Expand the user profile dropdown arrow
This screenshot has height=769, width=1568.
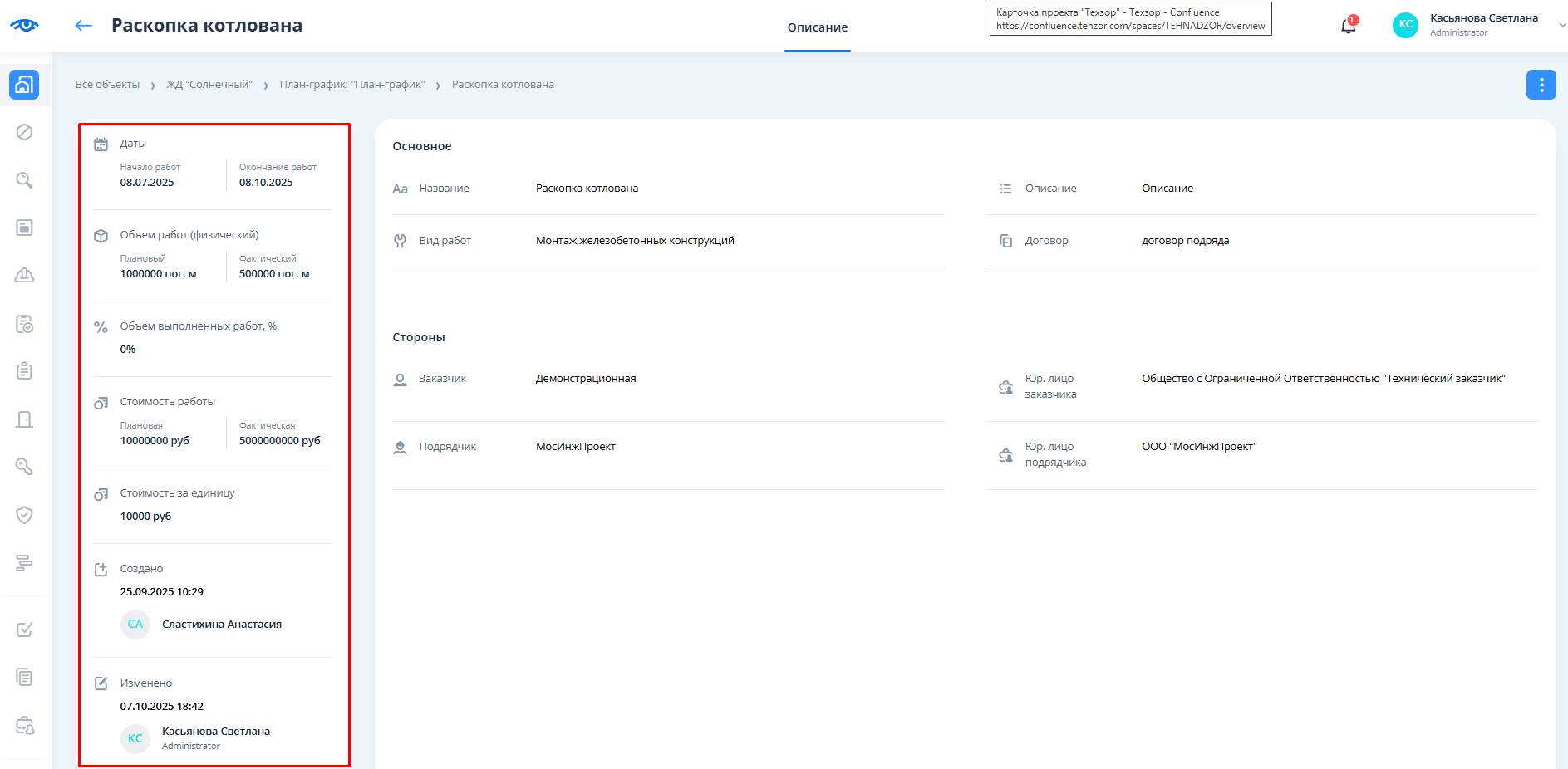pyautogui.click(x=1561, y=26)
